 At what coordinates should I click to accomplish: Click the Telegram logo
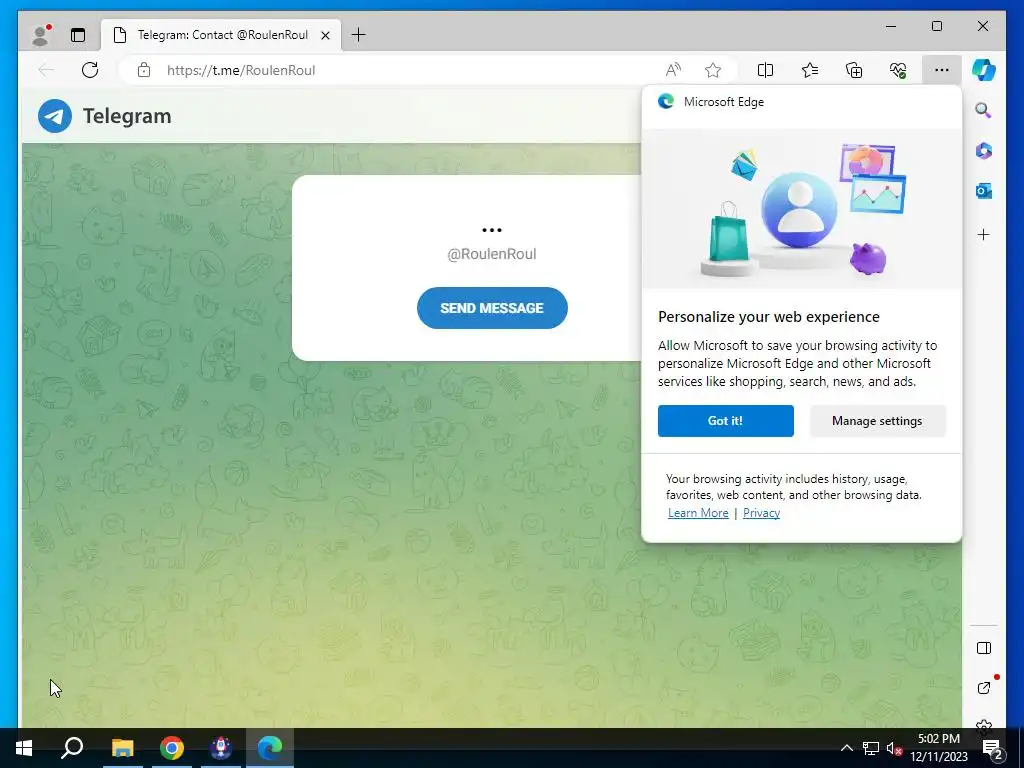(x=55, y=116)
